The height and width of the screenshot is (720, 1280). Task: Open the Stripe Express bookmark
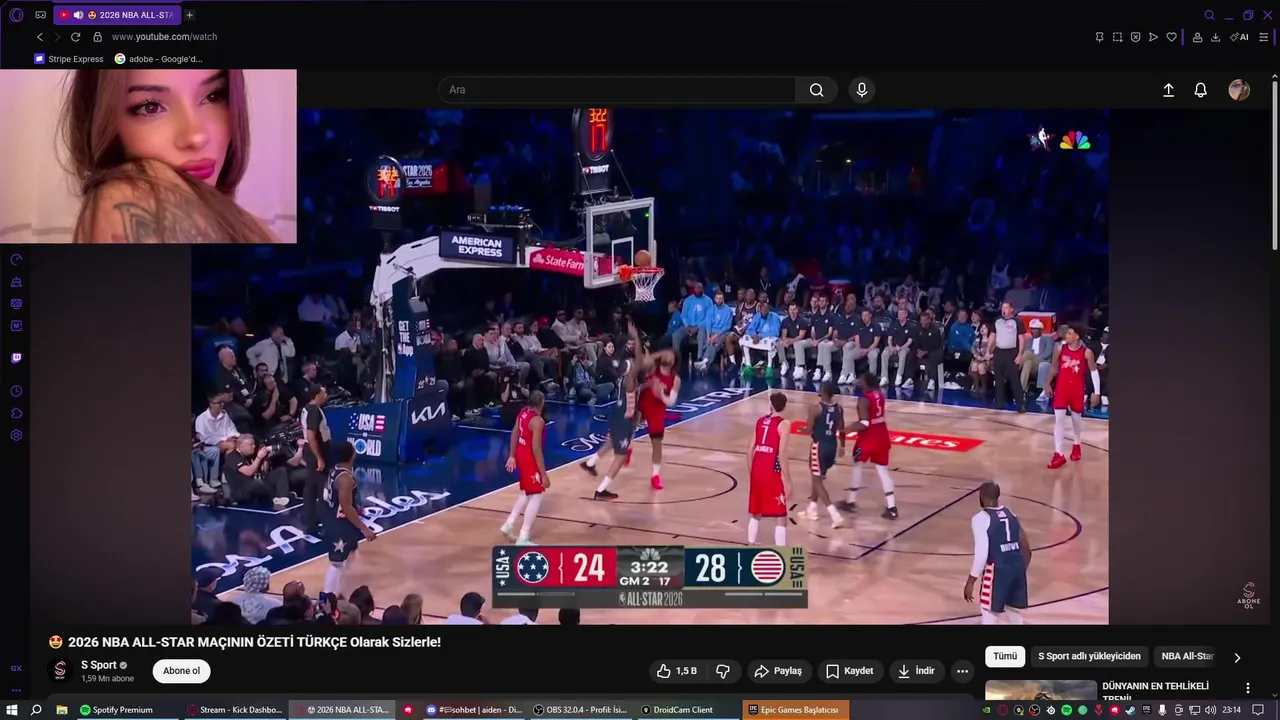pyautogui.click(x=69, y=59)
